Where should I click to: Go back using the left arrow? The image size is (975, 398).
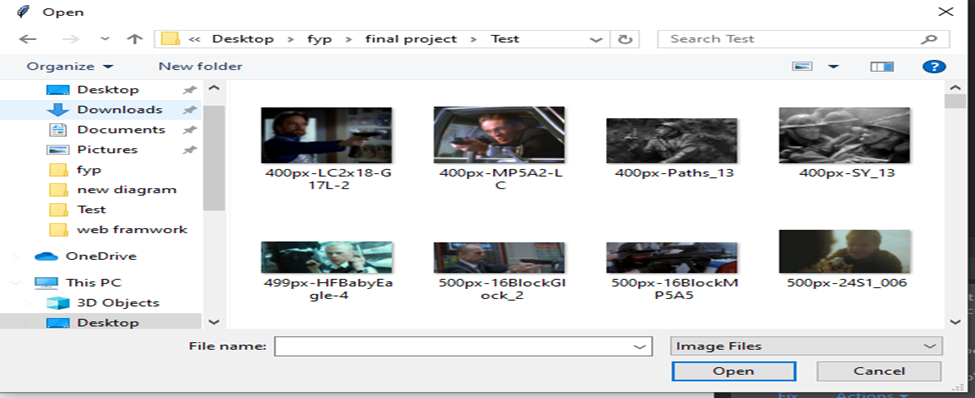pos(27,39)
